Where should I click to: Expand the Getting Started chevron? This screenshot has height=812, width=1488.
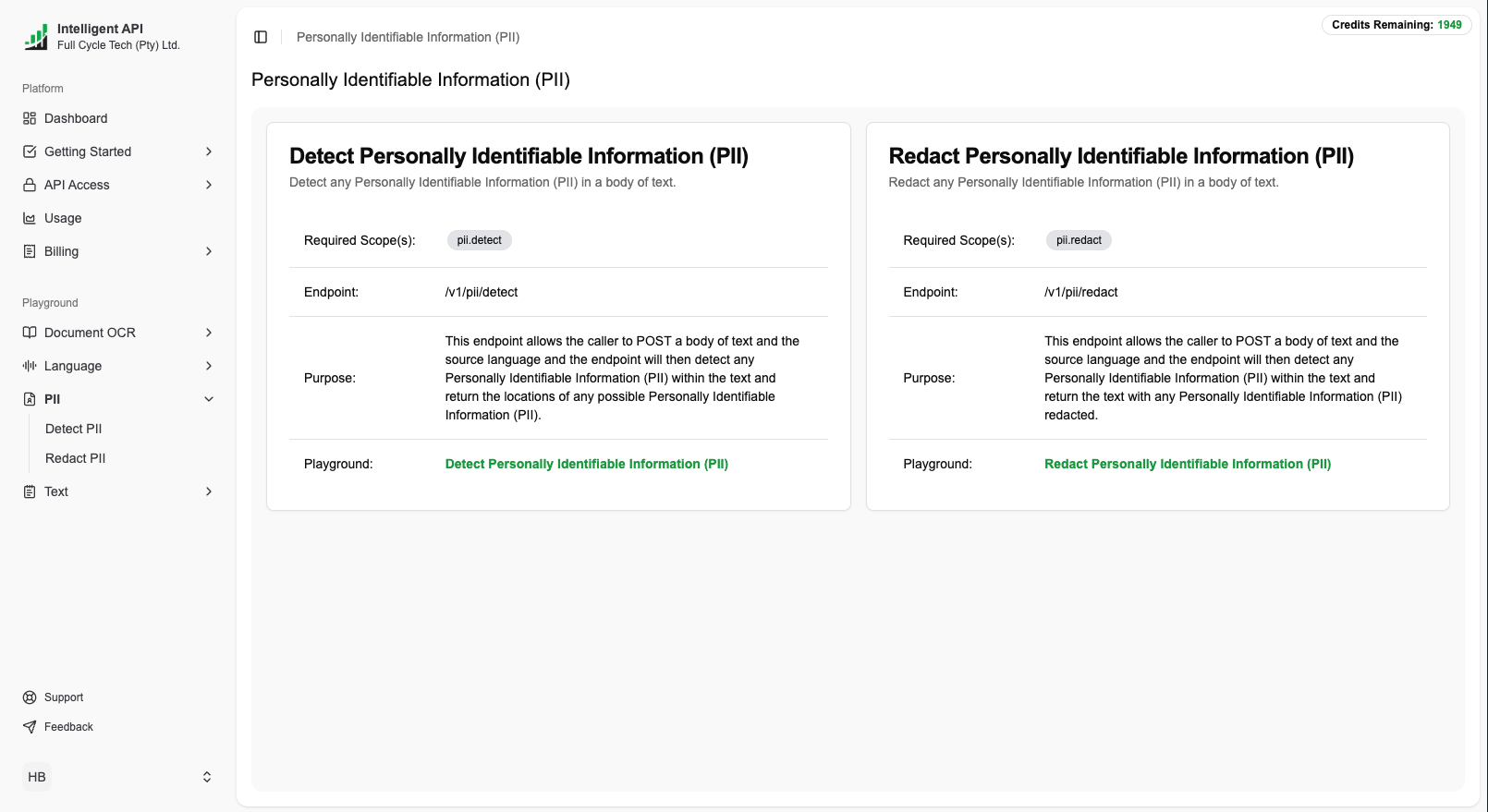click(x=209, y=151)
